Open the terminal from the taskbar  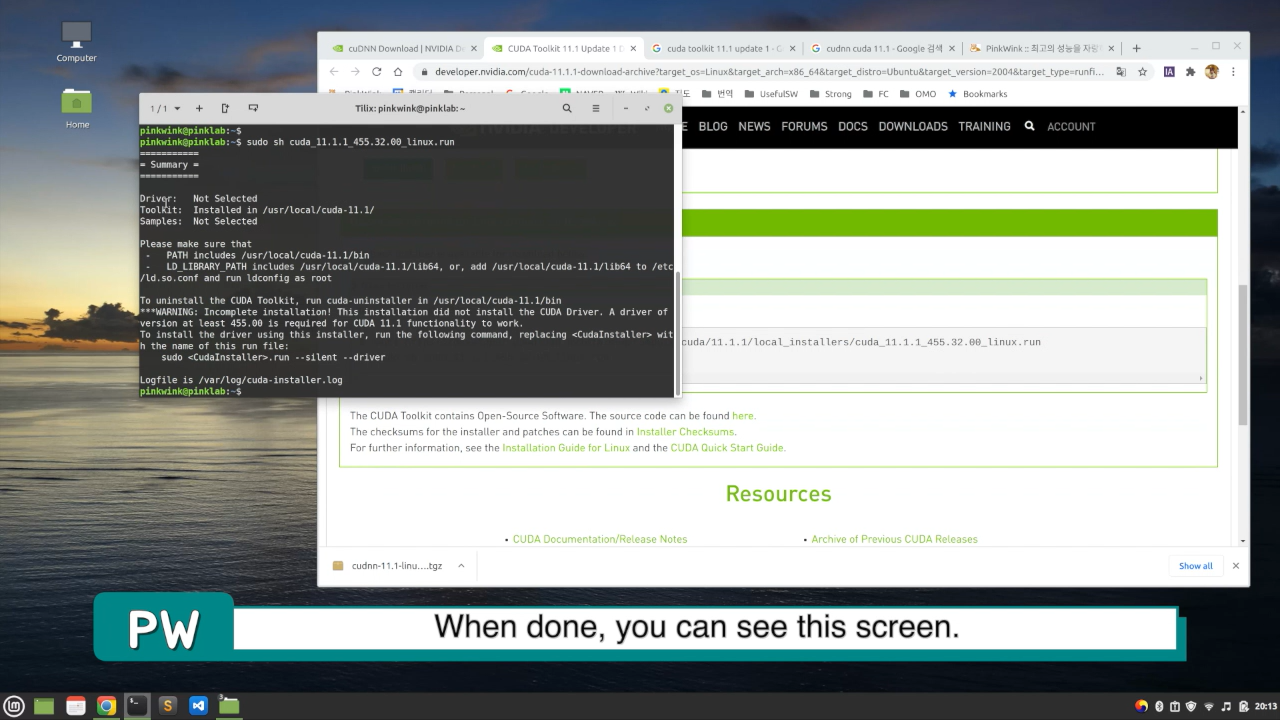click(137, 705)
